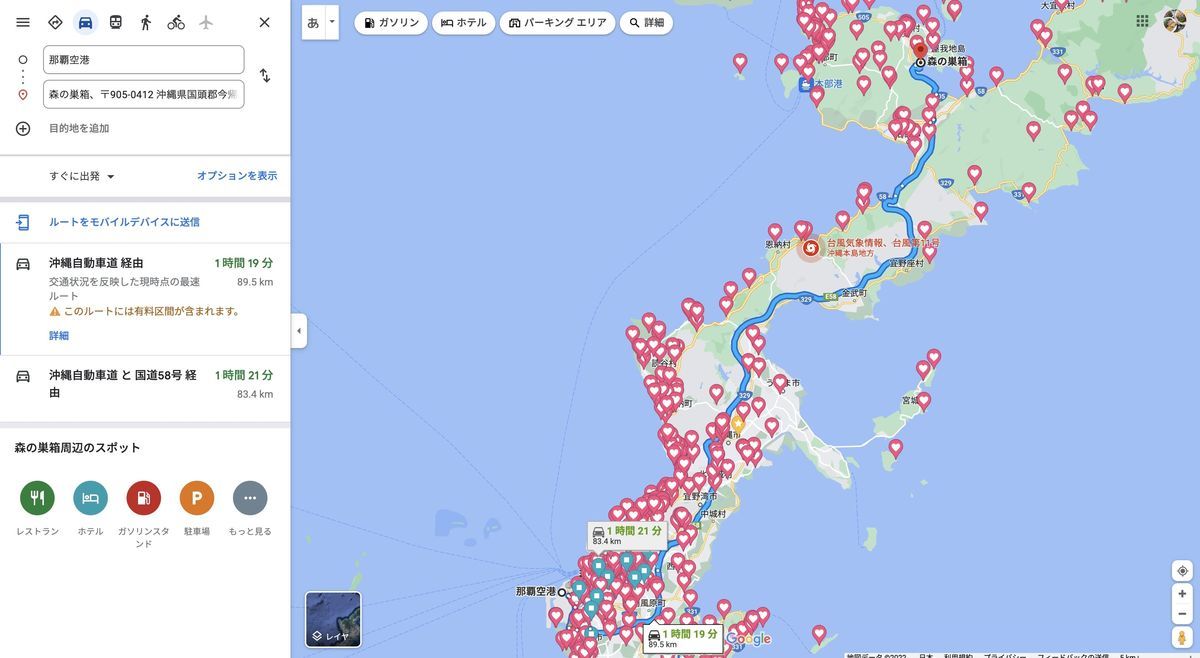1200x658 pixels.
Task: Search nearby 駐車場
Action: (197, 498)
